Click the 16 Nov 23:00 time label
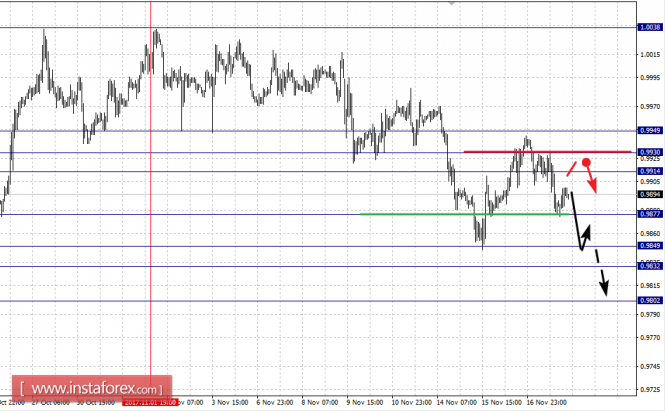Viewport: 665px width, 411px height. coord(546,402)
